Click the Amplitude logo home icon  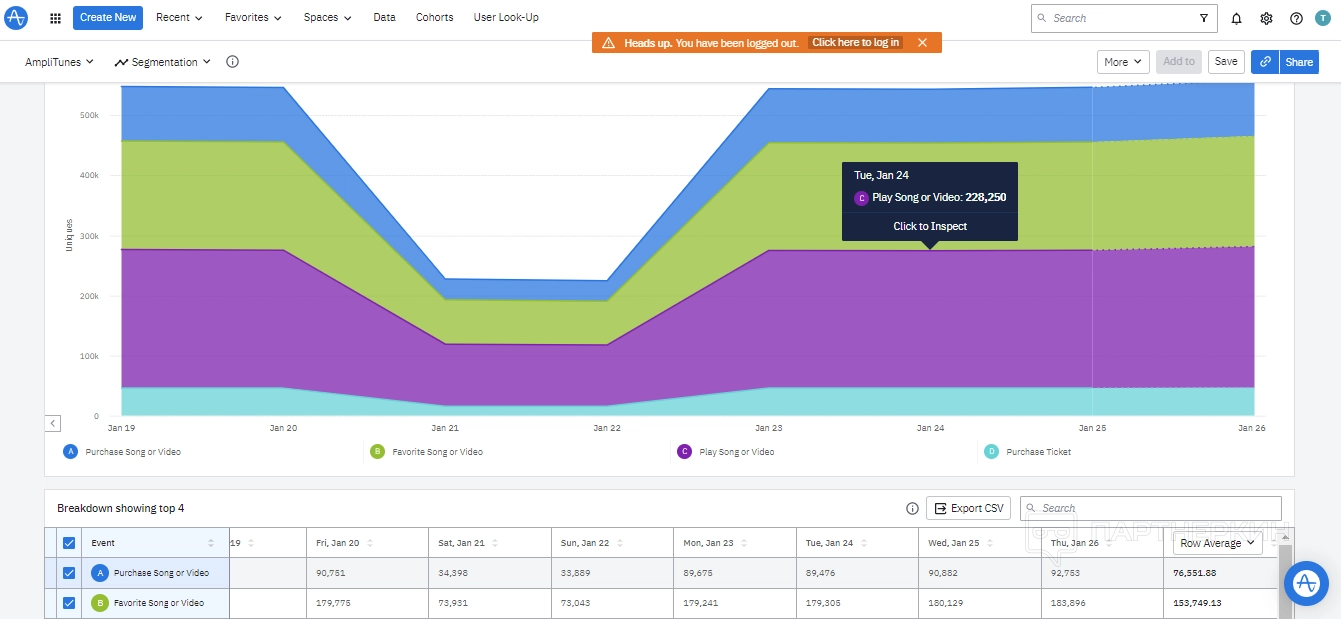pyautogui.click(x=16, y=18)
